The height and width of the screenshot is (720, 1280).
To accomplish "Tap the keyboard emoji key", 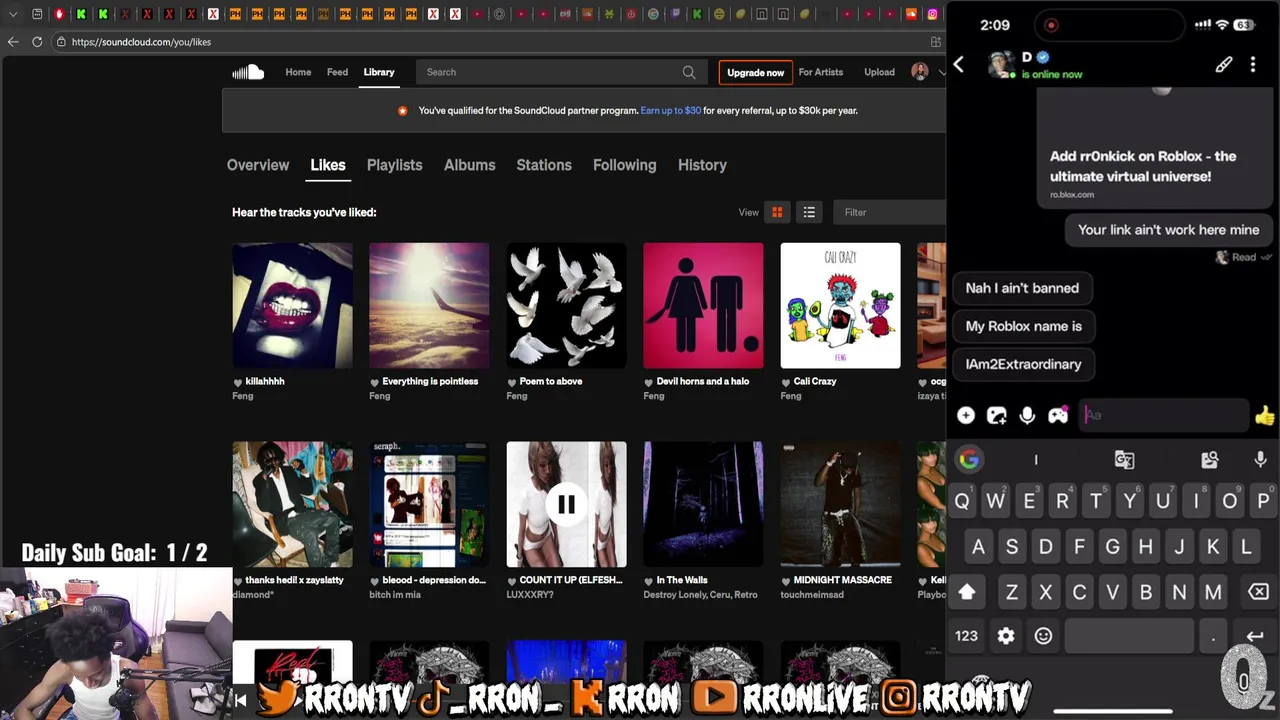I will coord(1043,636).
